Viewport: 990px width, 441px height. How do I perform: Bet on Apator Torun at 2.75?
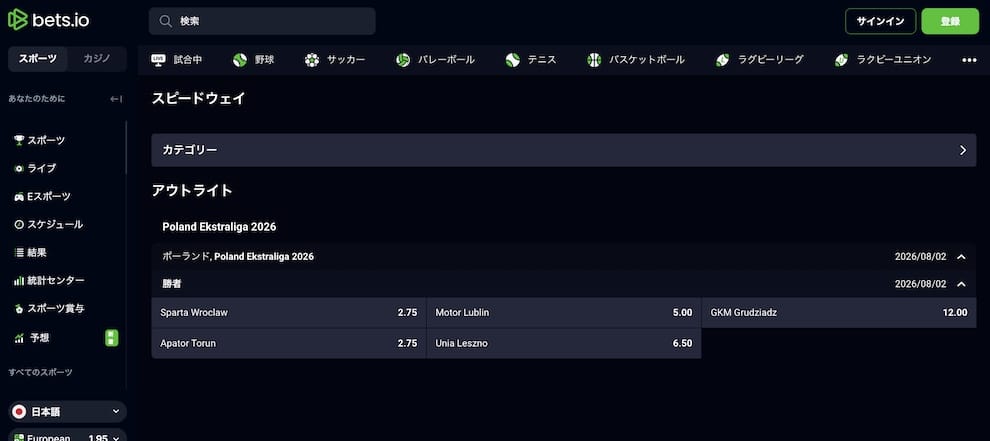289,344
